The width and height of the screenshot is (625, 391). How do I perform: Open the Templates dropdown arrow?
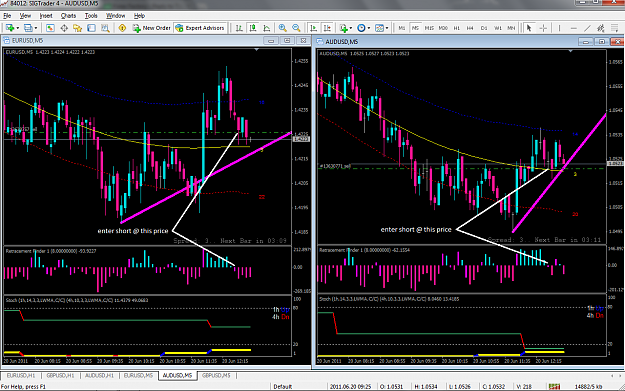click(387, 28)
